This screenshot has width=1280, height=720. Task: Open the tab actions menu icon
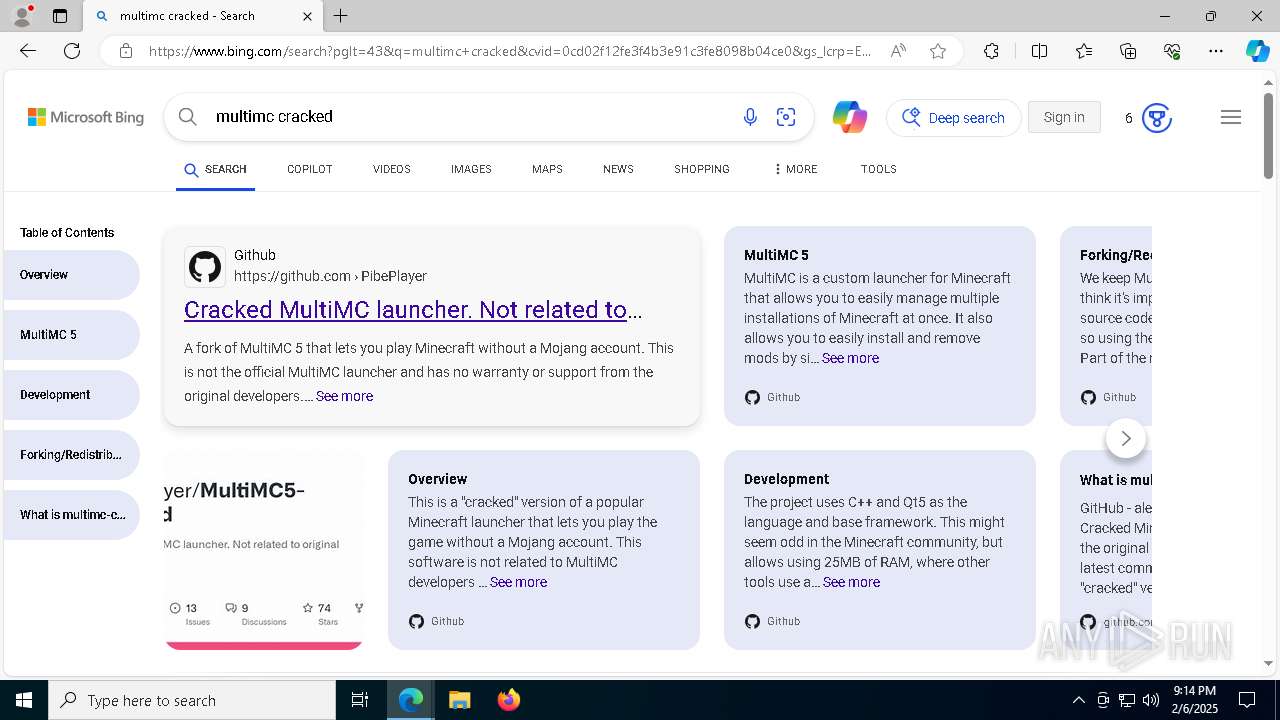(60, 16)
